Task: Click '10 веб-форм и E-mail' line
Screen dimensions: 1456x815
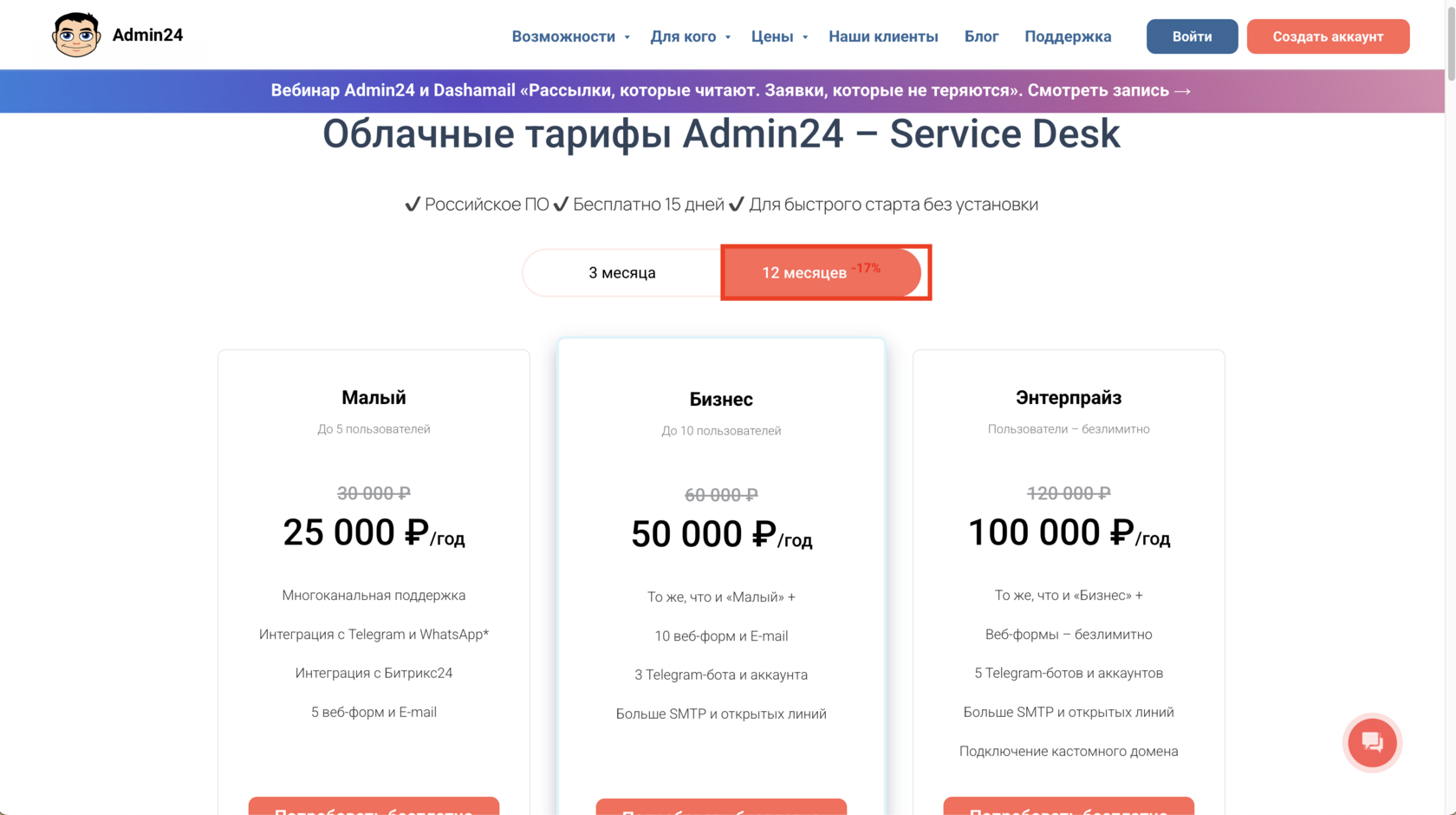Action: click(721, 636)
